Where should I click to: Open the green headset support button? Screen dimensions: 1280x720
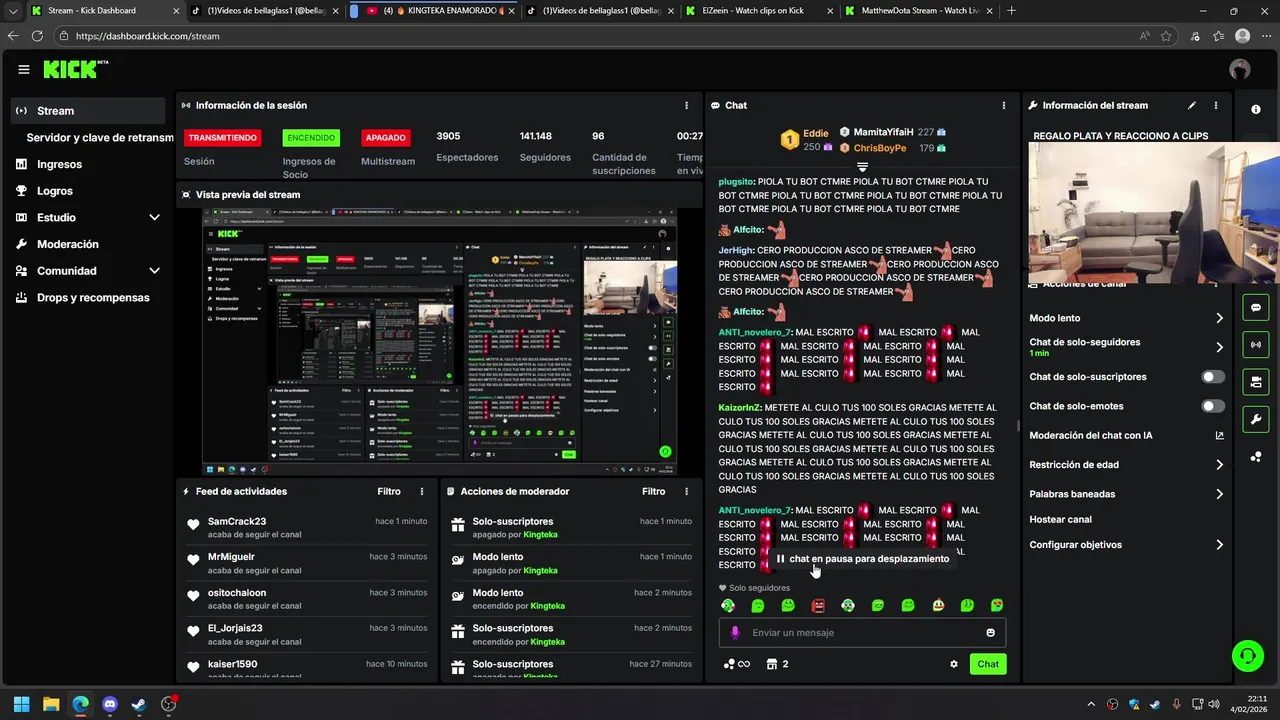coord(1247,656)
